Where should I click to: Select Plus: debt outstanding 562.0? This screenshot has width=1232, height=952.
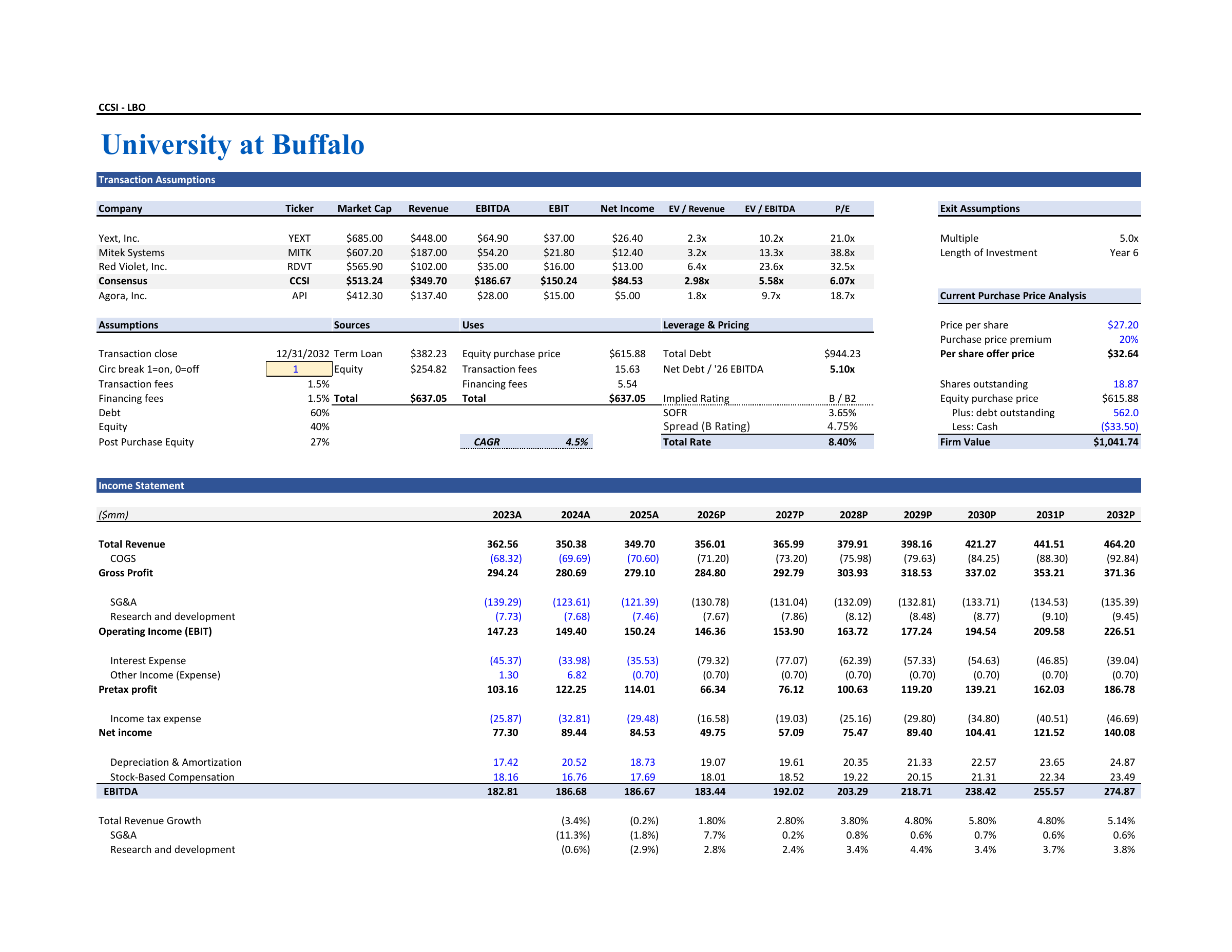(1125, 413)
